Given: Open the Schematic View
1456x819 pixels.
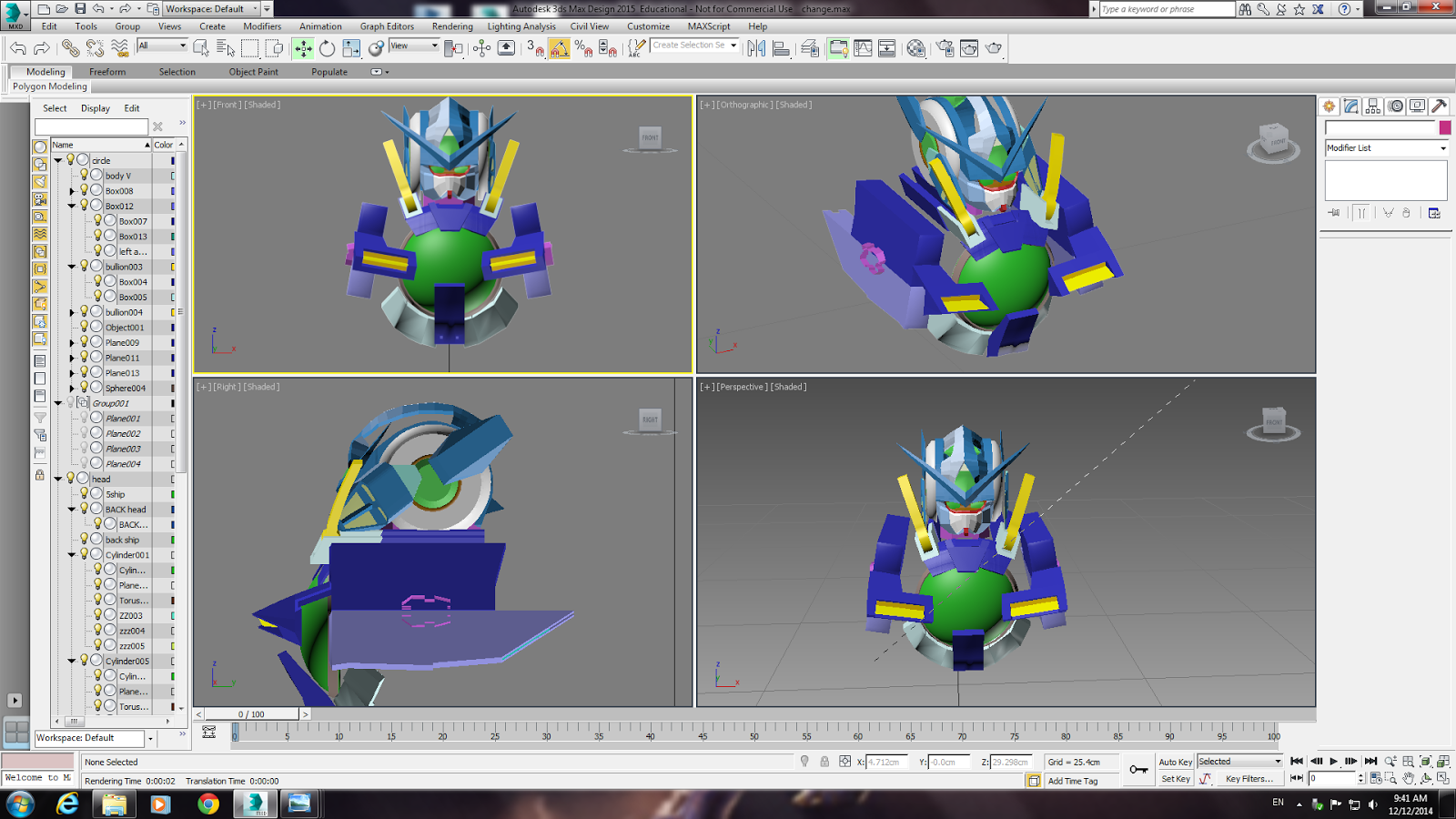Looking at the screenshot, I should (x=886, y=48).
